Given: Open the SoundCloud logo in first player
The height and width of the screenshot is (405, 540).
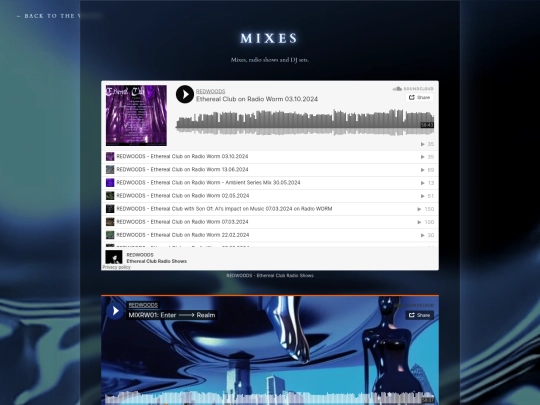Looking at the screenshot, I should 413,89.
